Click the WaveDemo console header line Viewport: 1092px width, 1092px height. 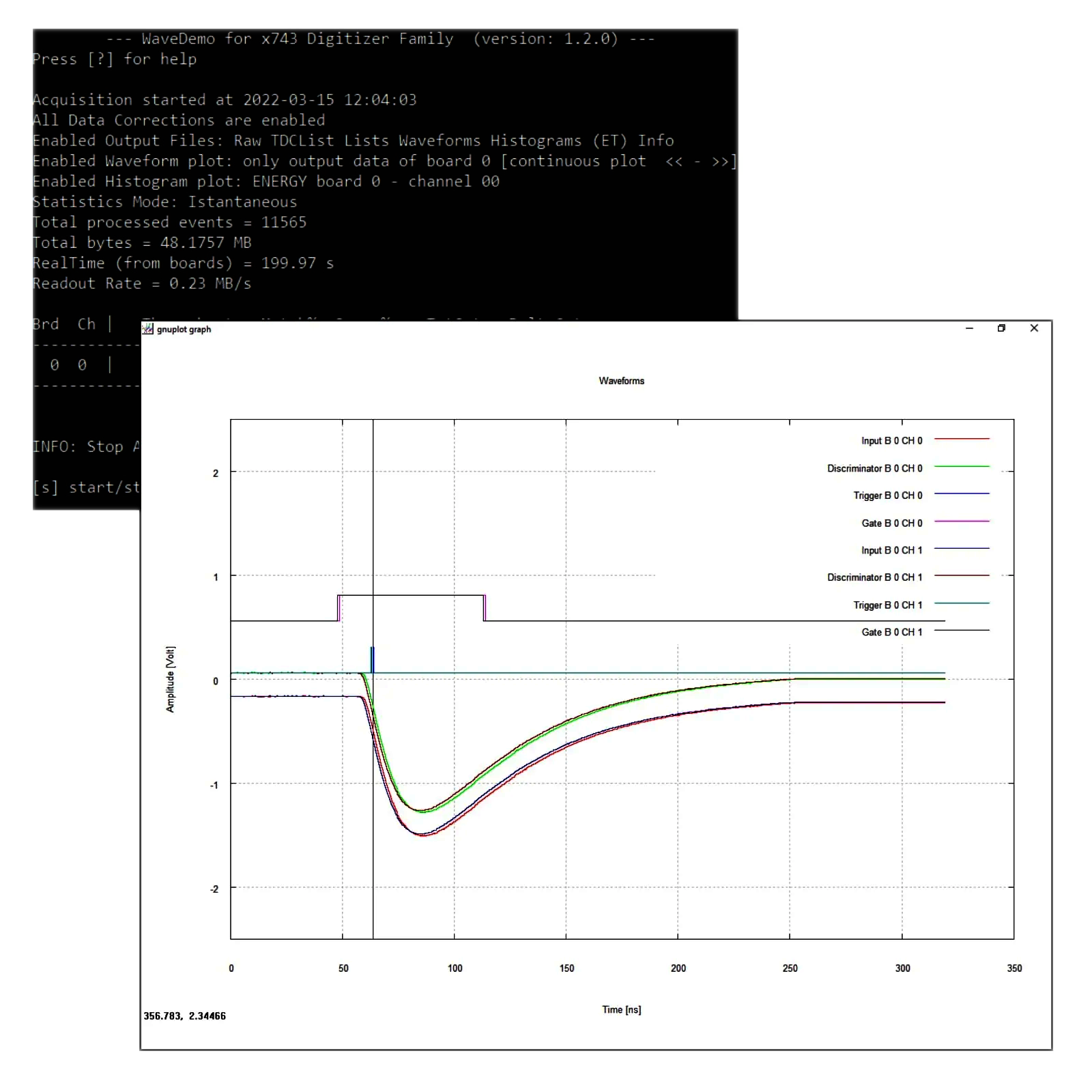(x=381, y=39)
